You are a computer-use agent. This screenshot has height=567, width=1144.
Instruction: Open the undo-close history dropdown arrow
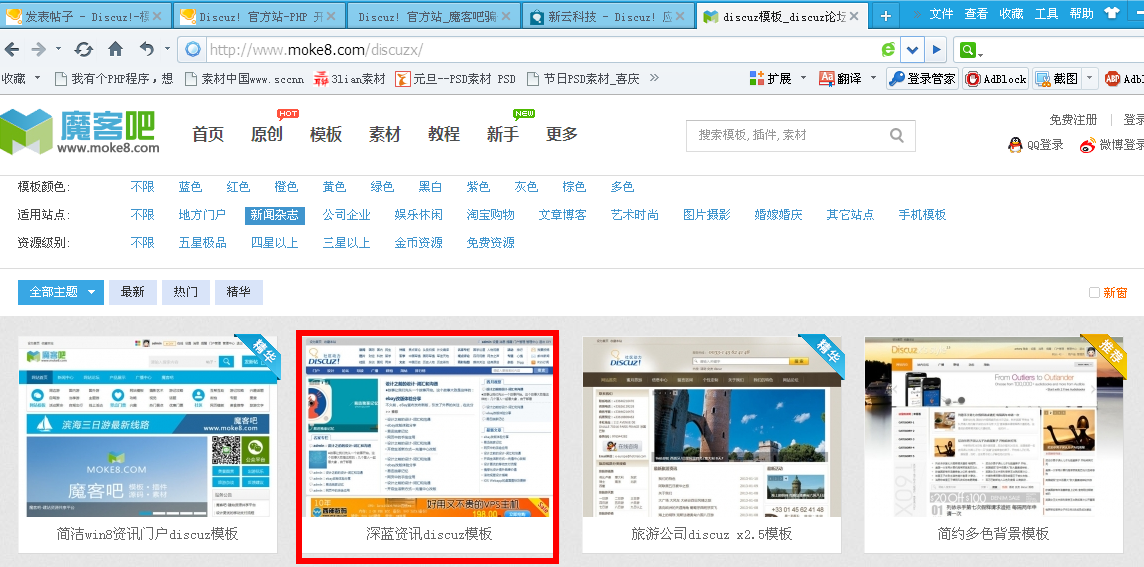tap(167, 50)
